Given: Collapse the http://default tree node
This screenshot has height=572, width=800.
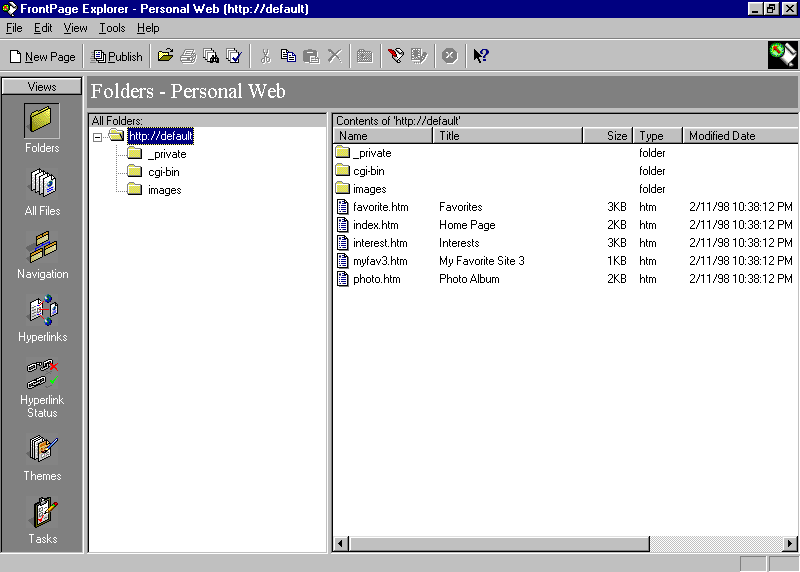Looking at the screenshot, I should click(x=97, y=137).
